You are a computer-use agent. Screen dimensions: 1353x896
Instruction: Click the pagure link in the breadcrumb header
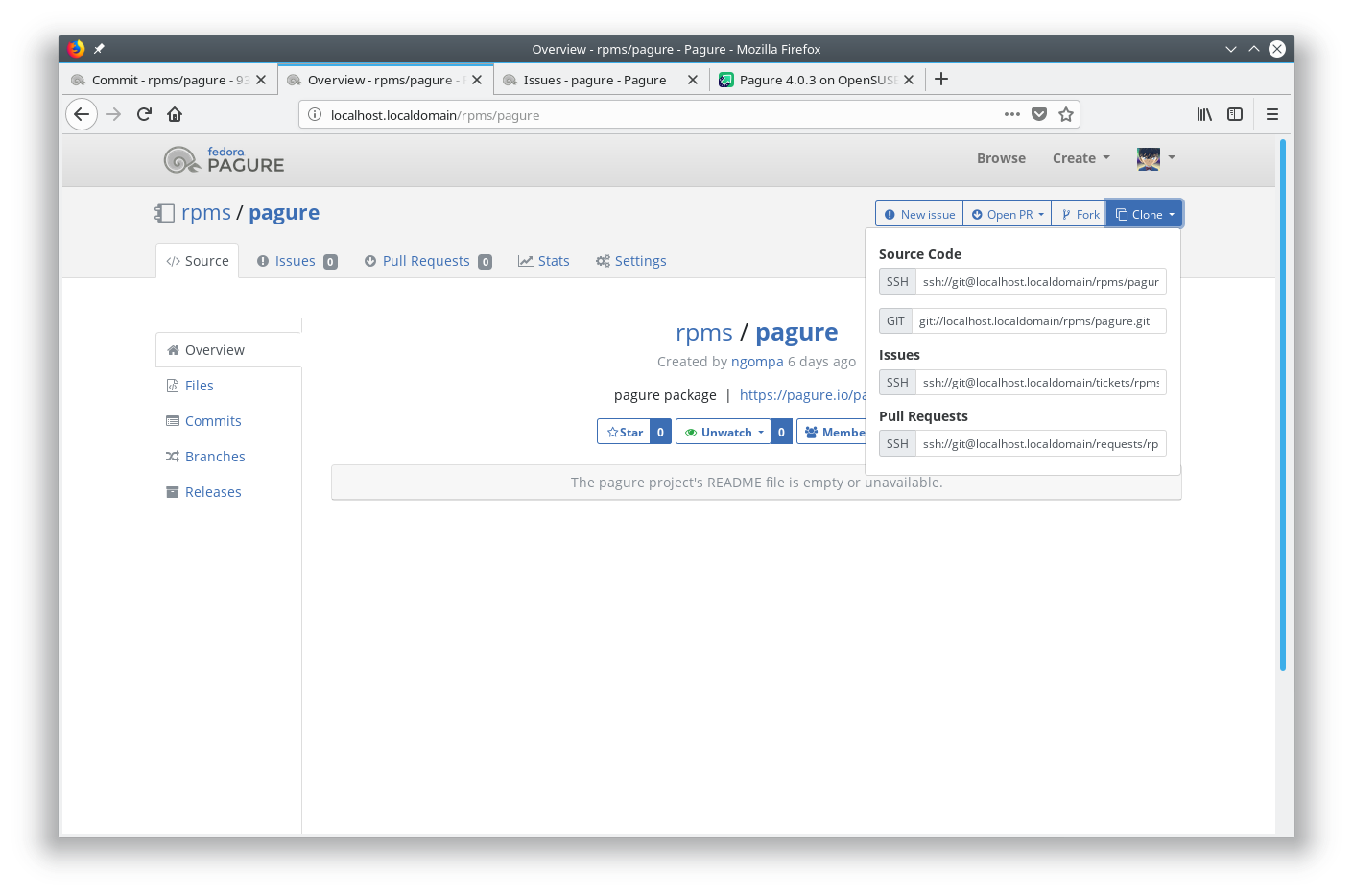tap(284, 213)
